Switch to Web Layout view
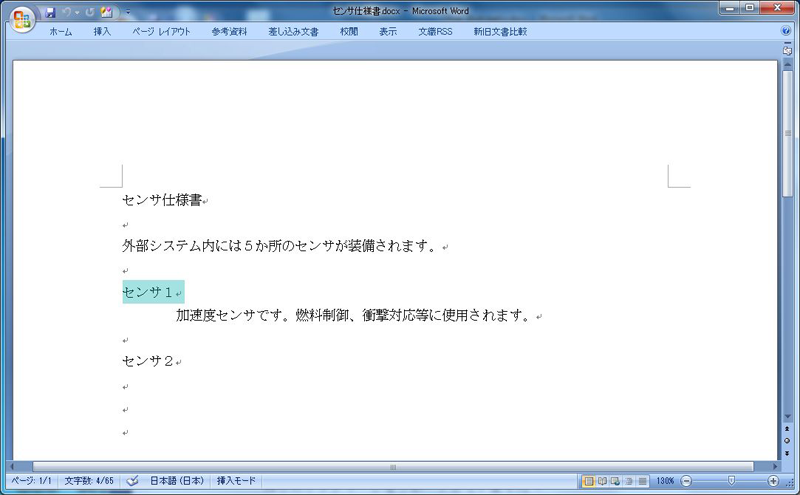 615,481
